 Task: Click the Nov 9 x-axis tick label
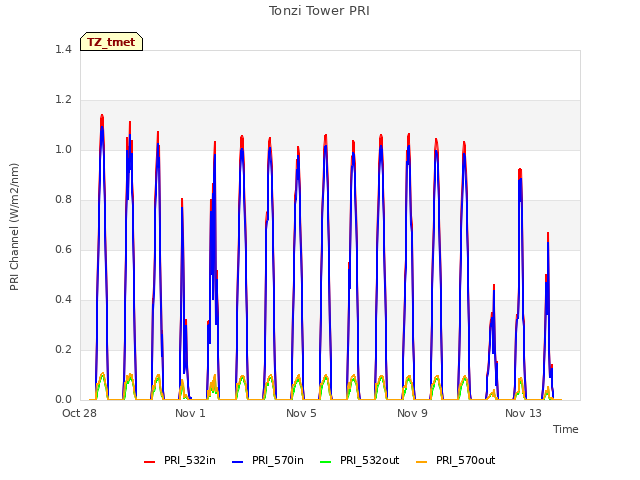[x=412, y=413]
